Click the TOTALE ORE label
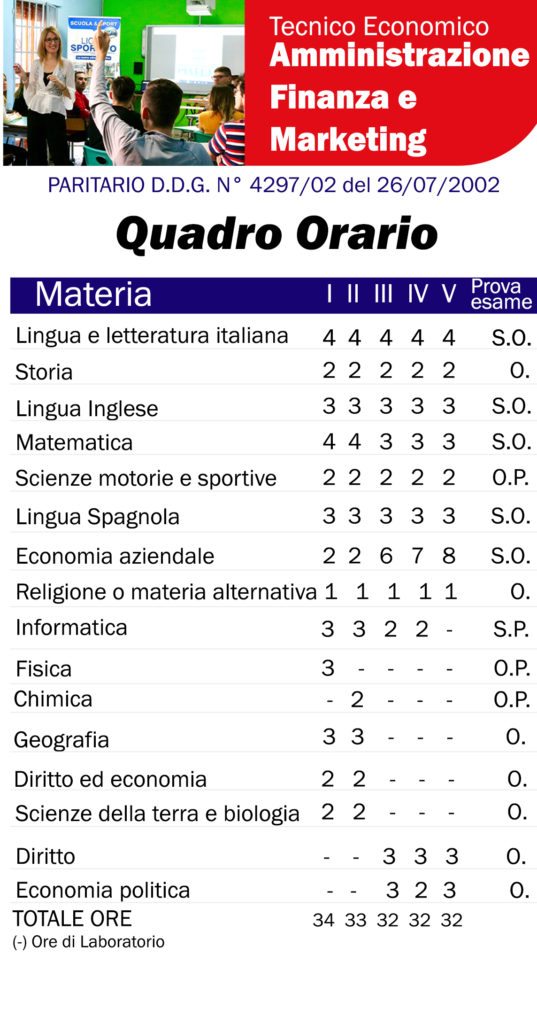 tap(72, 919)
